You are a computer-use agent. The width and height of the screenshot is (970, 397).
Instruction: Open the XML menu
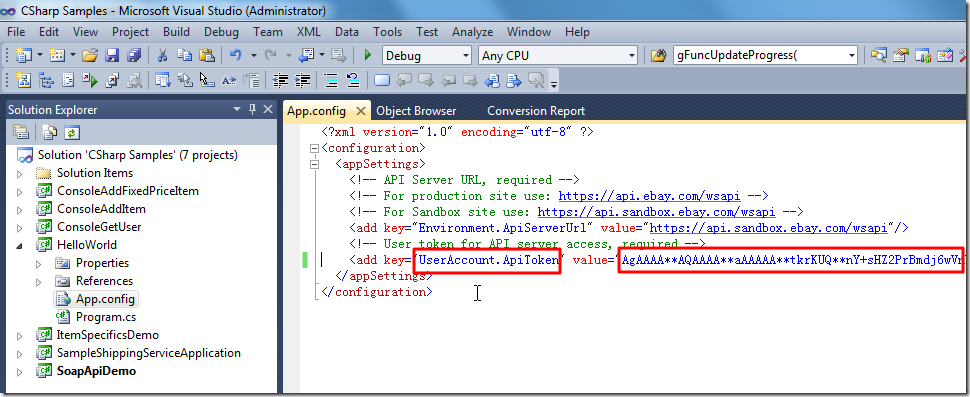click(x=309, y=32)
